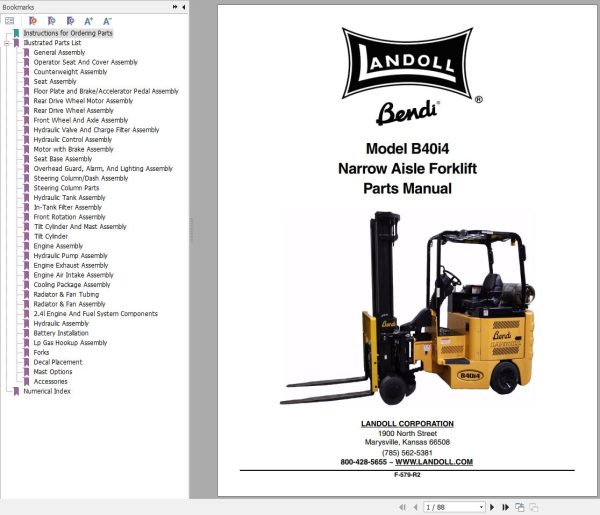Click the middle bookmark toolbar icon with the dotted outline
Screen dimensions: 600x515
tap(52, 21)
